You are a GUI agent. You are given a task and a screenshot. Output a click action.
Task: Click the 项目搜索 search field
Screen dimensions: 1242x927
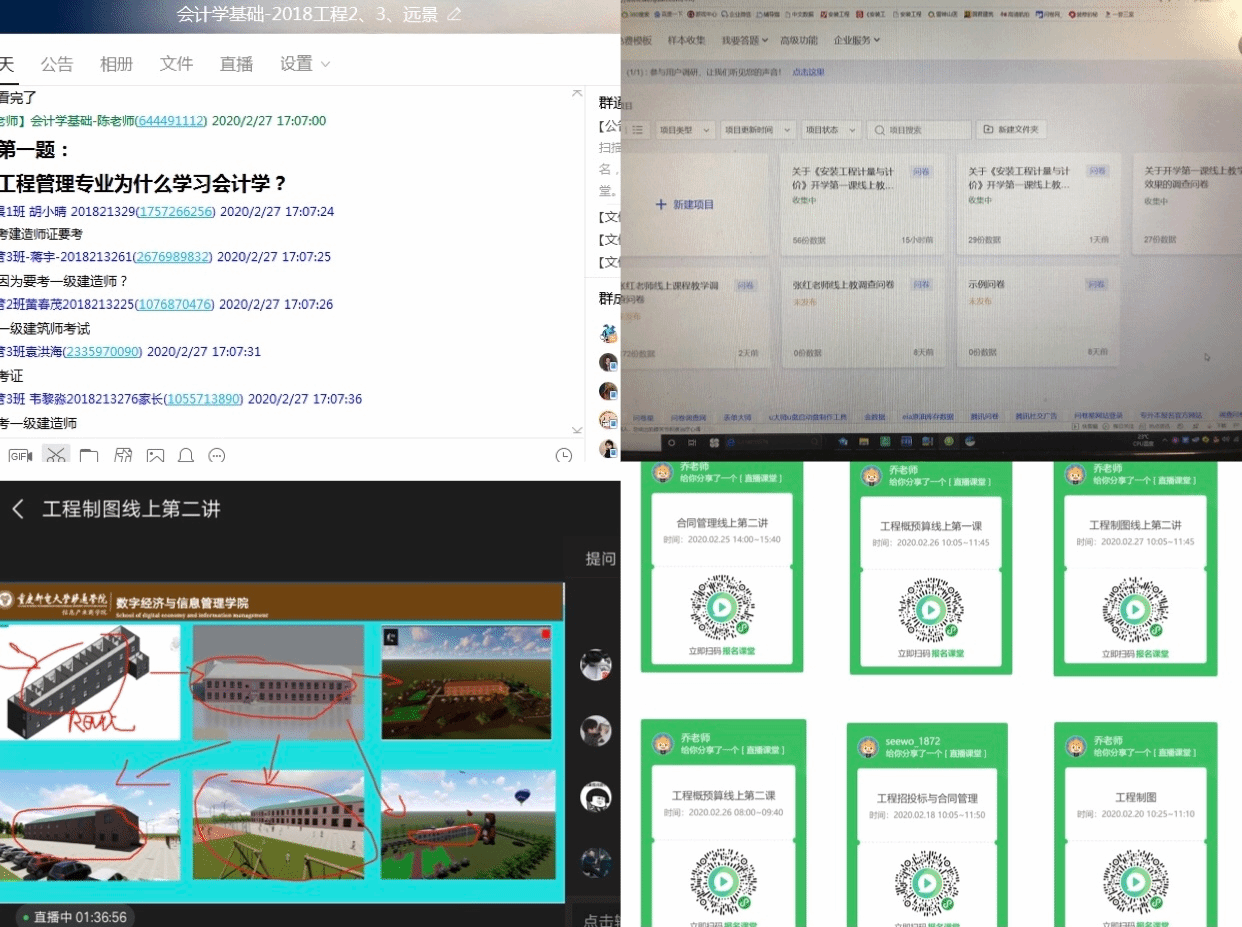(920, 130)
